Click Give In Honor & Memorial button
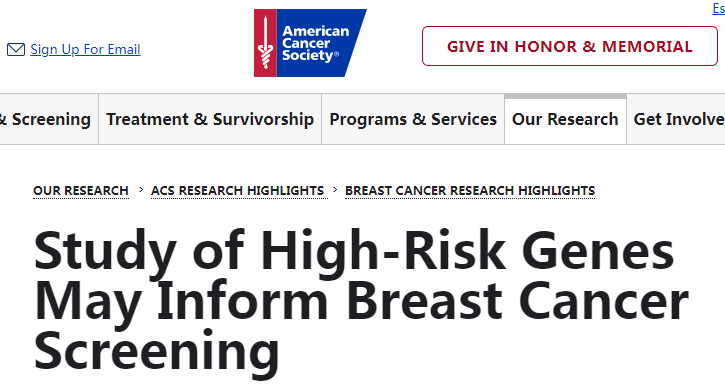 point(570,46)
